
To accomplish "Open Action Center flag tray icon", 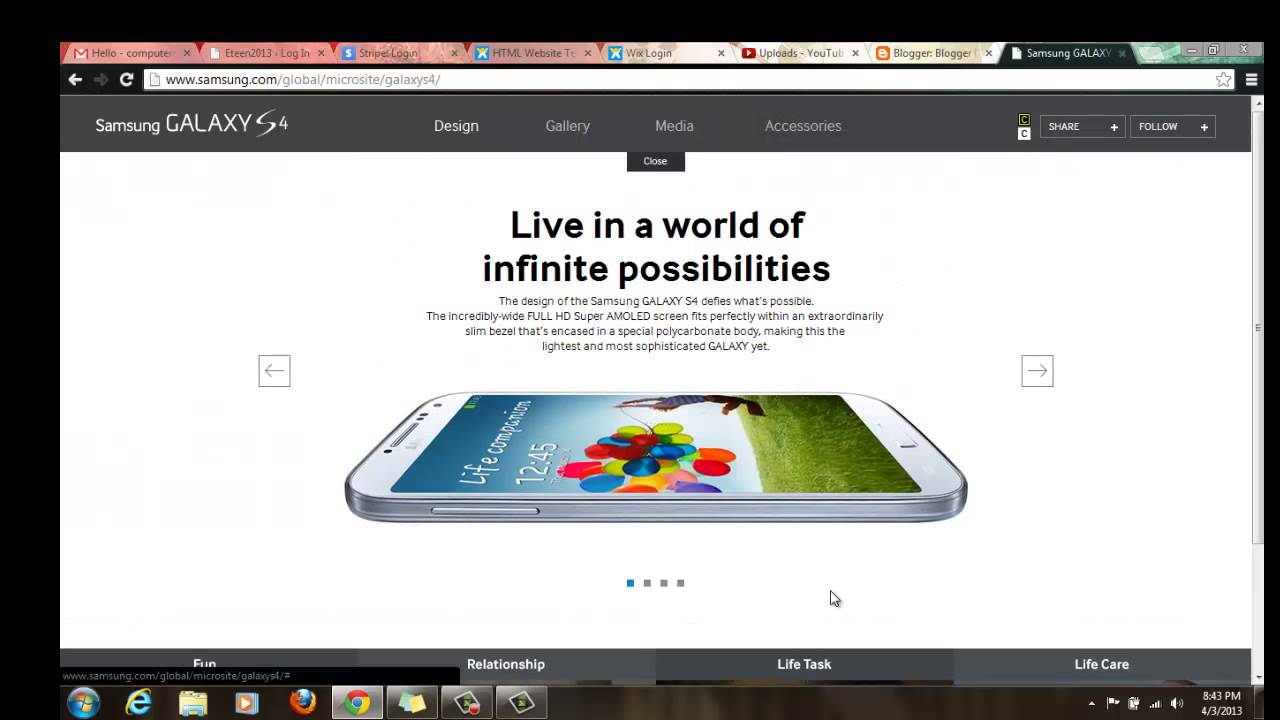I will click(1113, 703).
